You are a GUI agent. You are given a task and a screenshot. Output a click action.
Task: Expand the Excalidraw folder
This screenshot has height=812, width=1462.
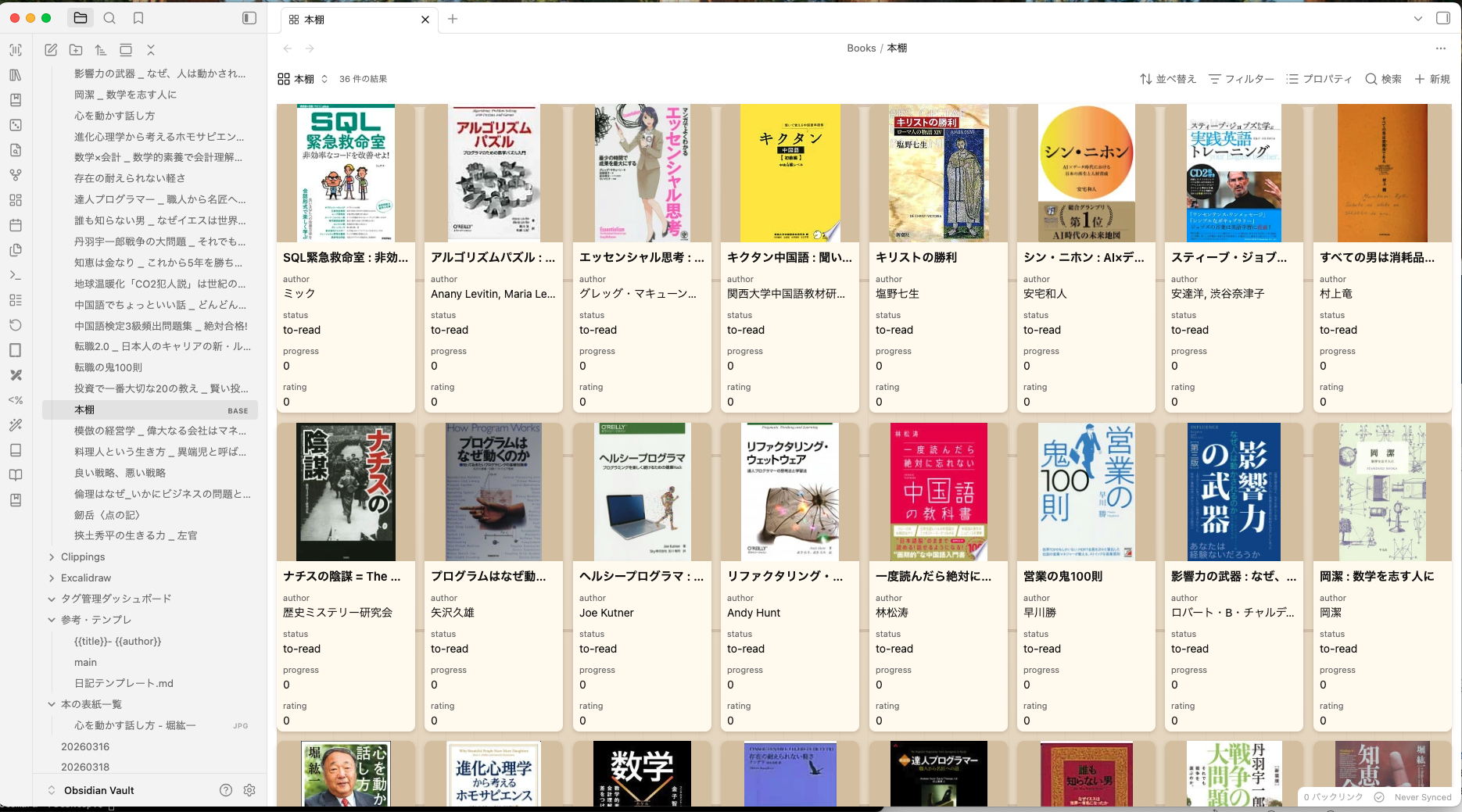[x=52, y=578]
